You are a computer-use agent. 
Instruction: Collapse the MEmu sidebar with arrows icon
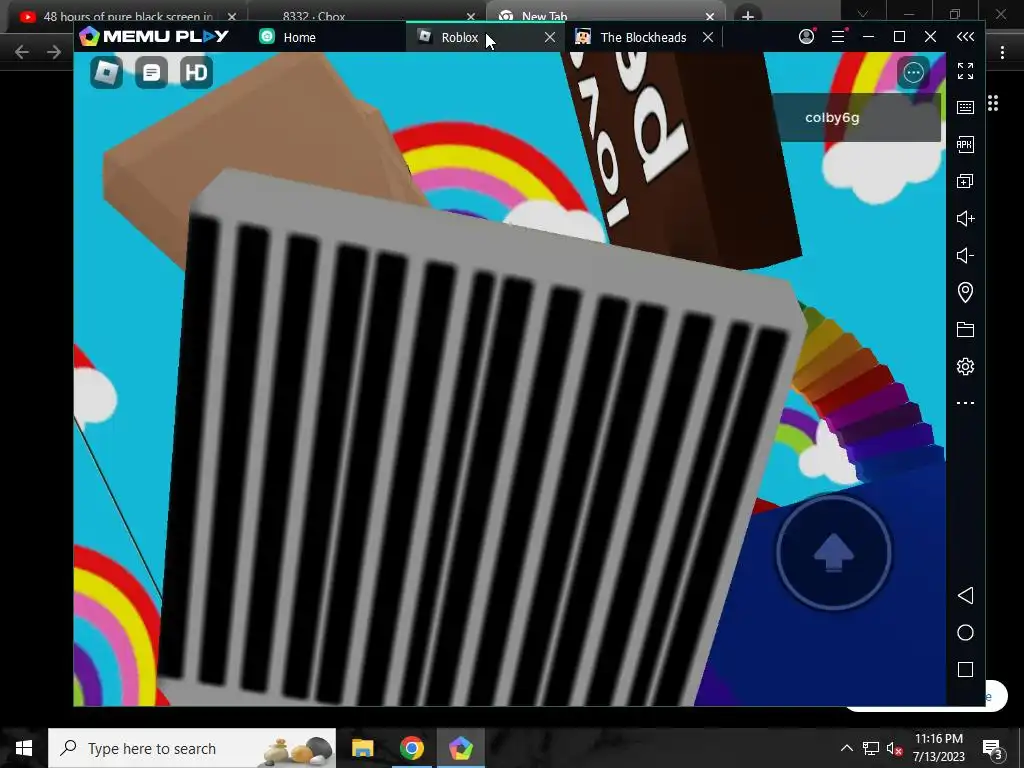tap(965, 37)
